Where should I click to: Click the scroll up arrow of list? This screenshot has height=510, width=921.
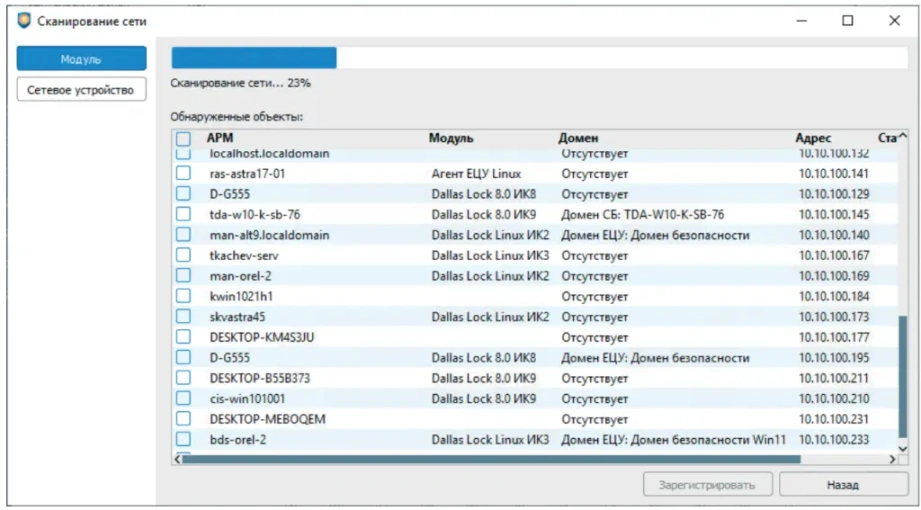point(903,137)
